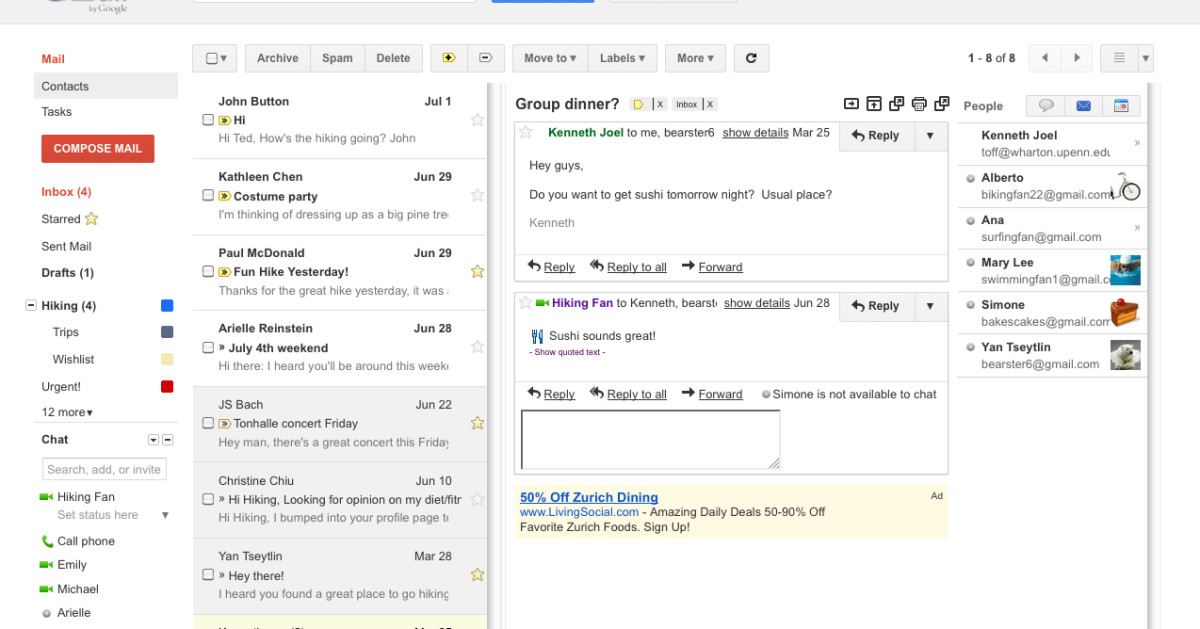Click the refresh mail icon
Screen dimensions: 1200x629
coord(751,58)
